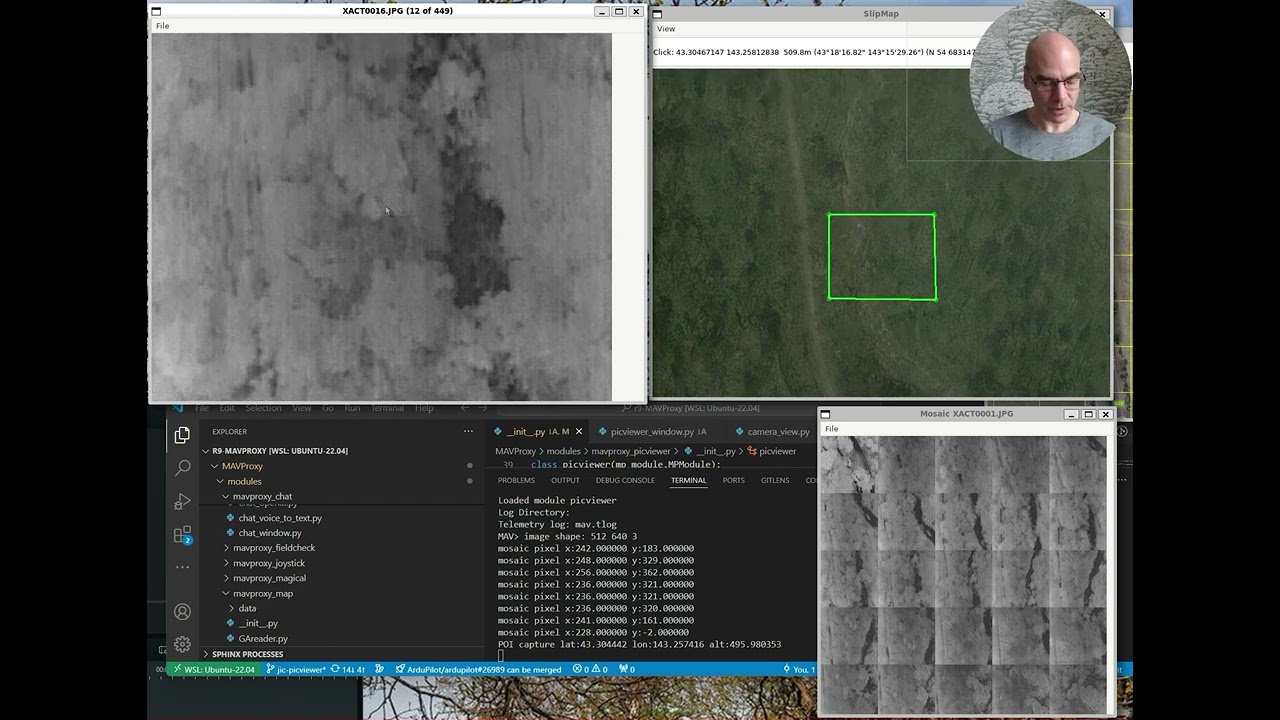Open the Extensions view with badge 2
The height and width of the screenshot is (720, 1280).
coord(182,535)
